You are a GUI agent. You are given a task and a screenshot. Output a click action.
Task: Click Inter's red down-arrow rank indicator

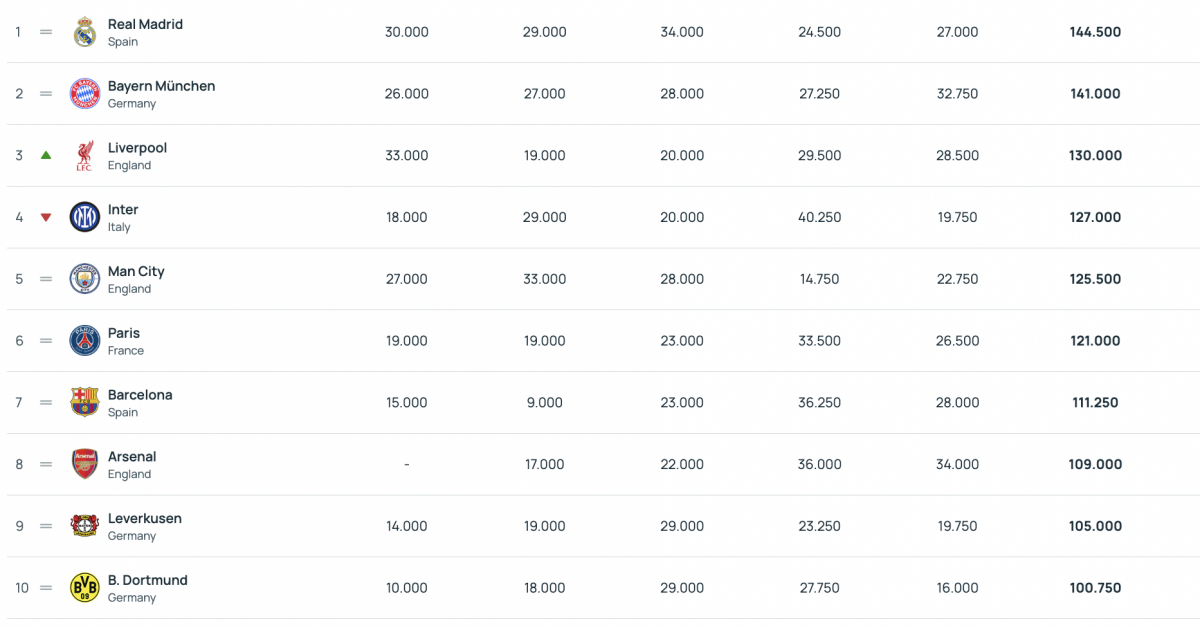click(x=45, y=218)
